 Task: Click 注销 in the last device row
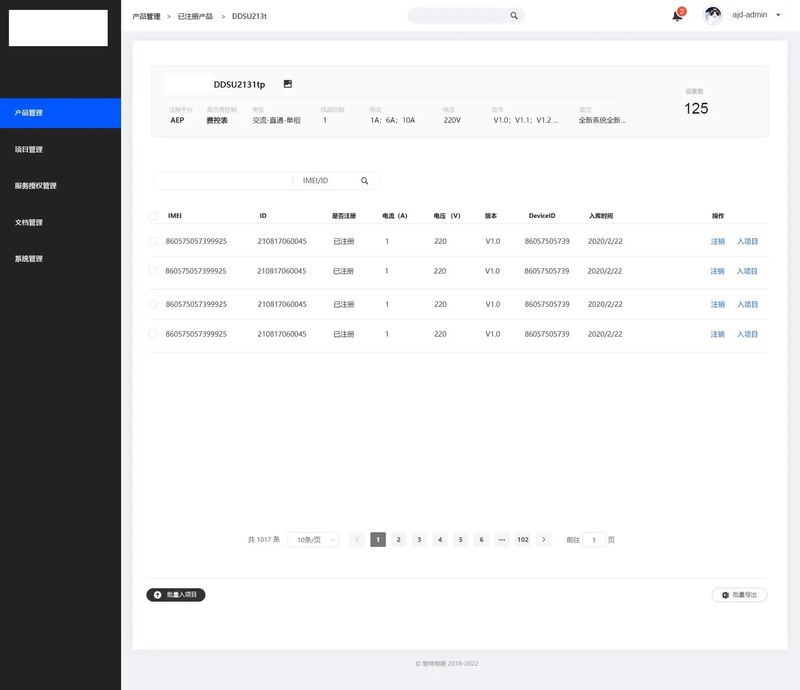click(718, 334)
